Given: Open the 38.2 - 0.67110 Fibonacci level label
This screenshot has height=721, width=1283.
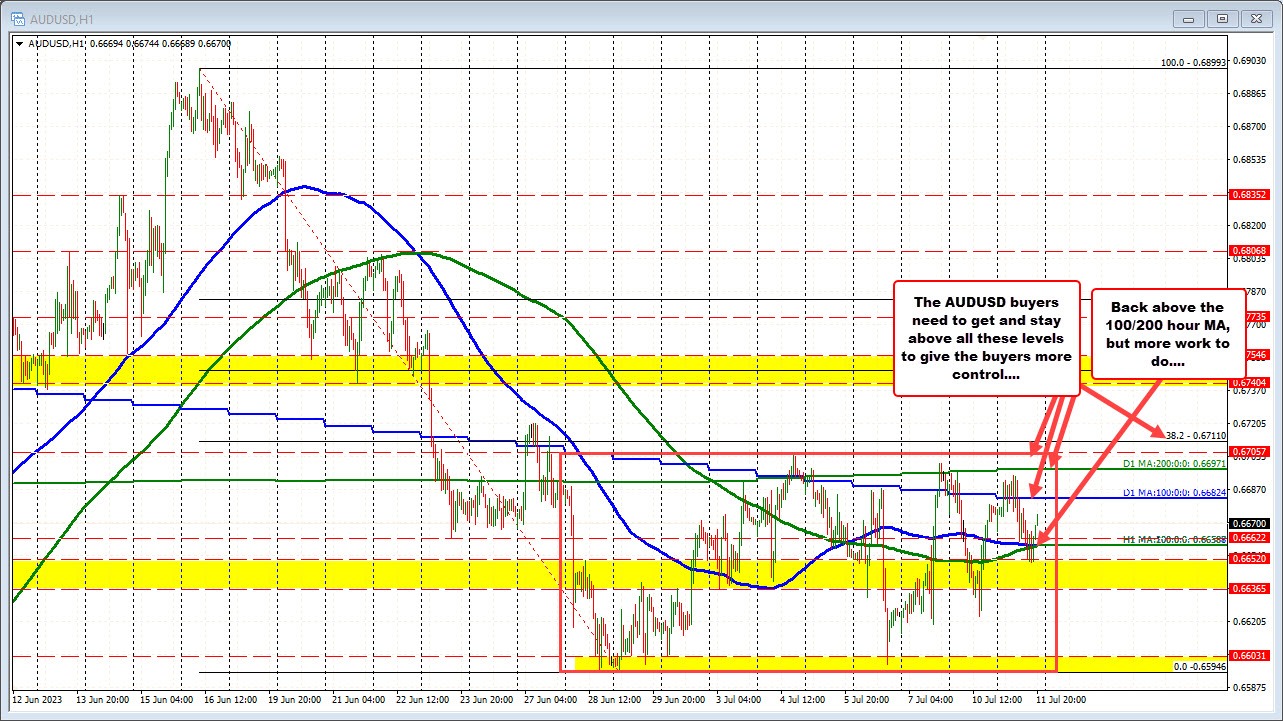Looking at the screenshot, I should 1198,435.
